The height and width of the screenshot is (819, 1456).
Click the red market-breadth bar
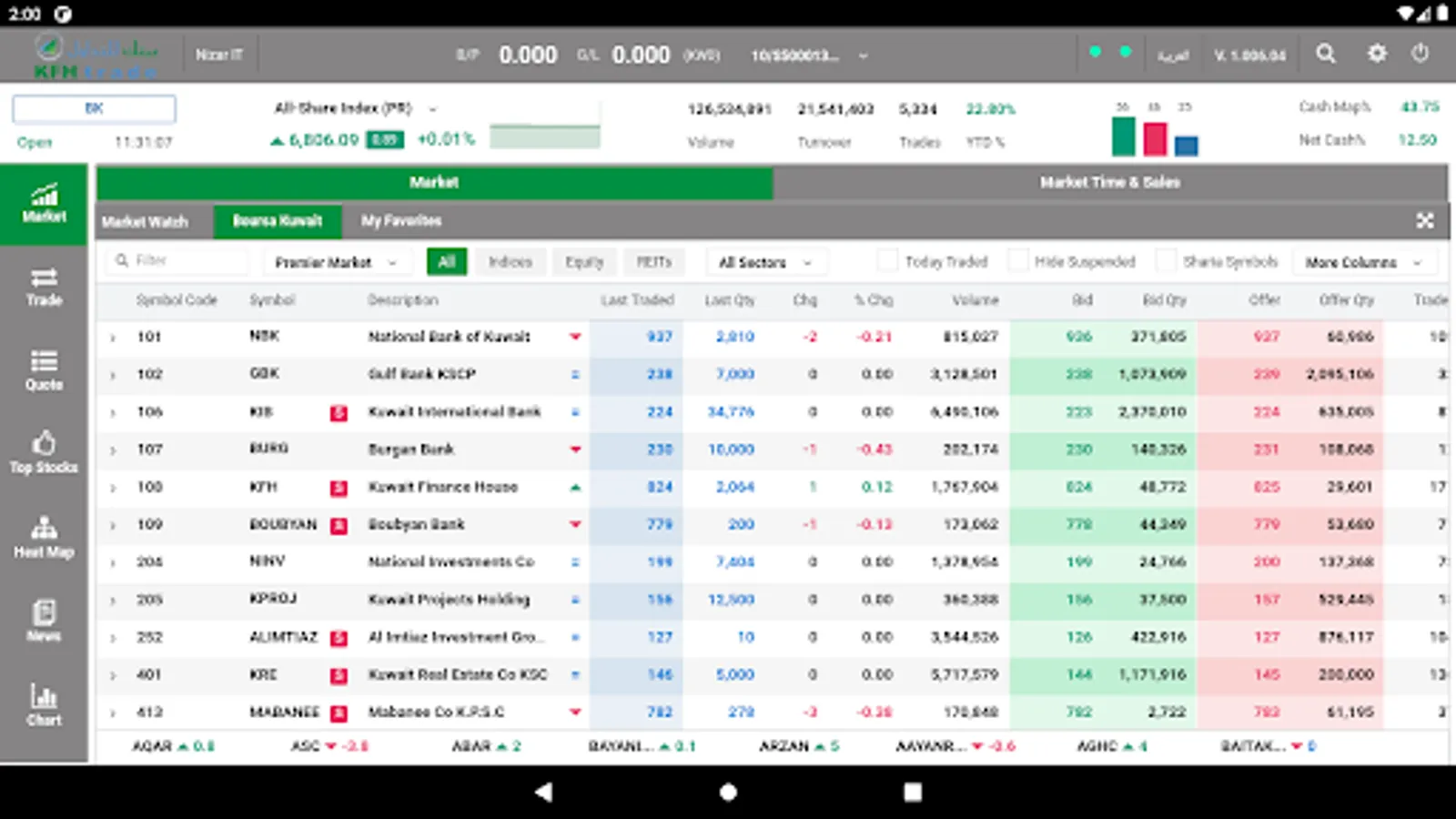point(1155,139)
